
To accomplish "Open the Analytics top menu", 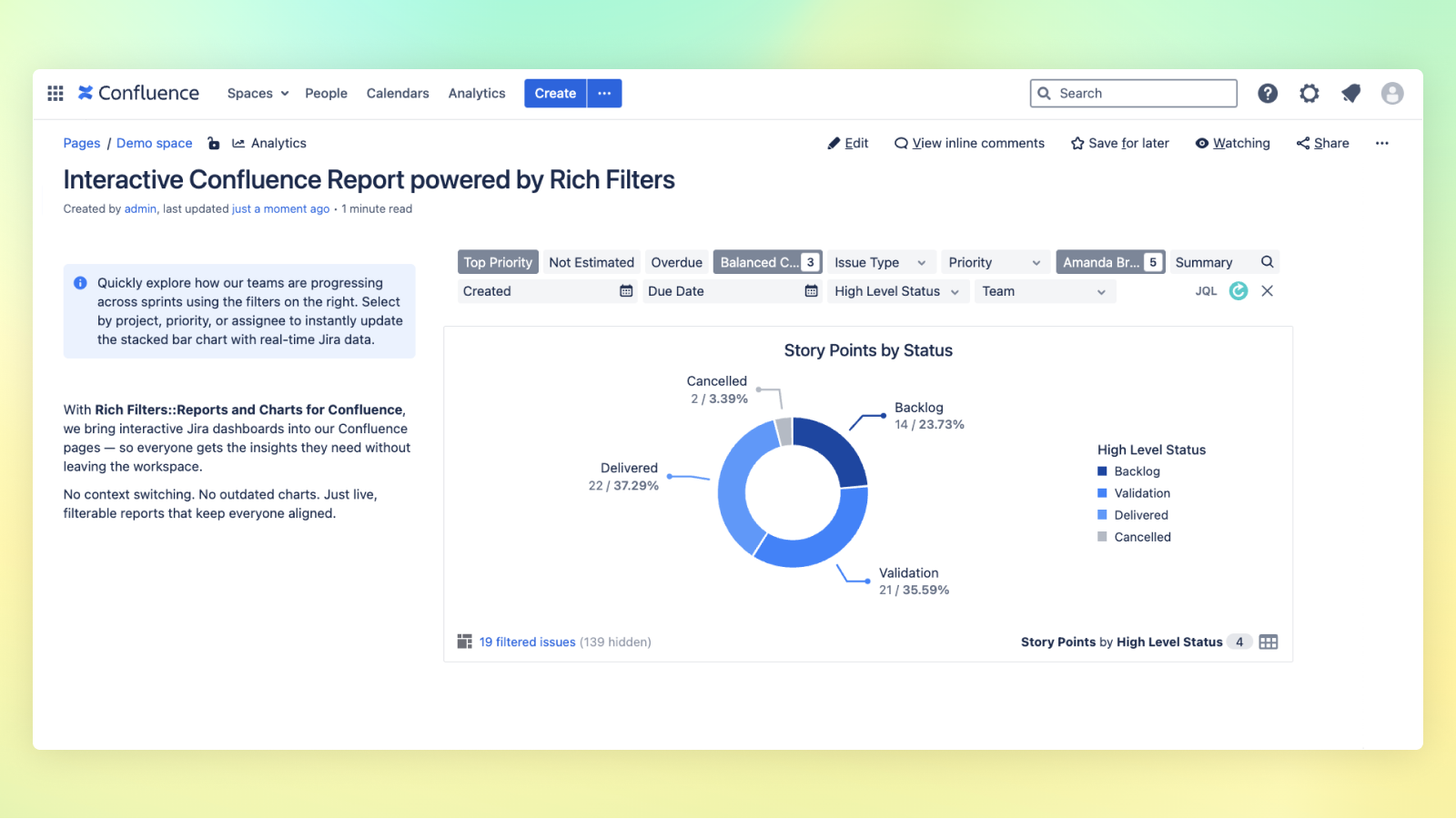I will tap(477, 93).
